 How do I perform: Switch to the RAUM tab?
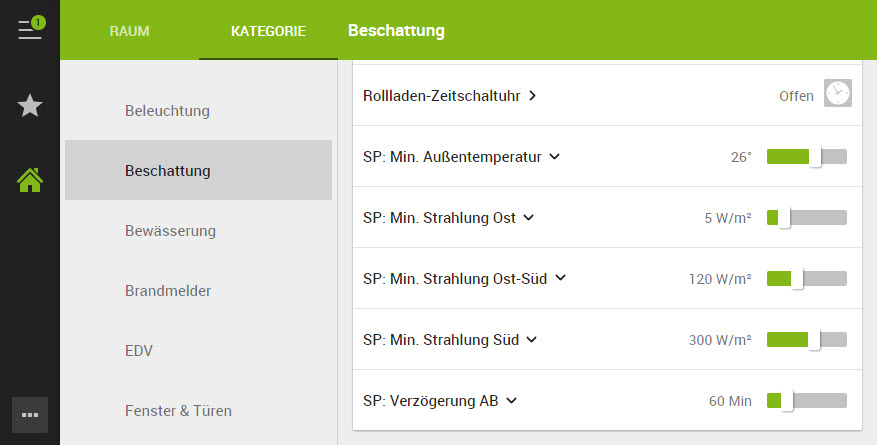pos(129,31)
